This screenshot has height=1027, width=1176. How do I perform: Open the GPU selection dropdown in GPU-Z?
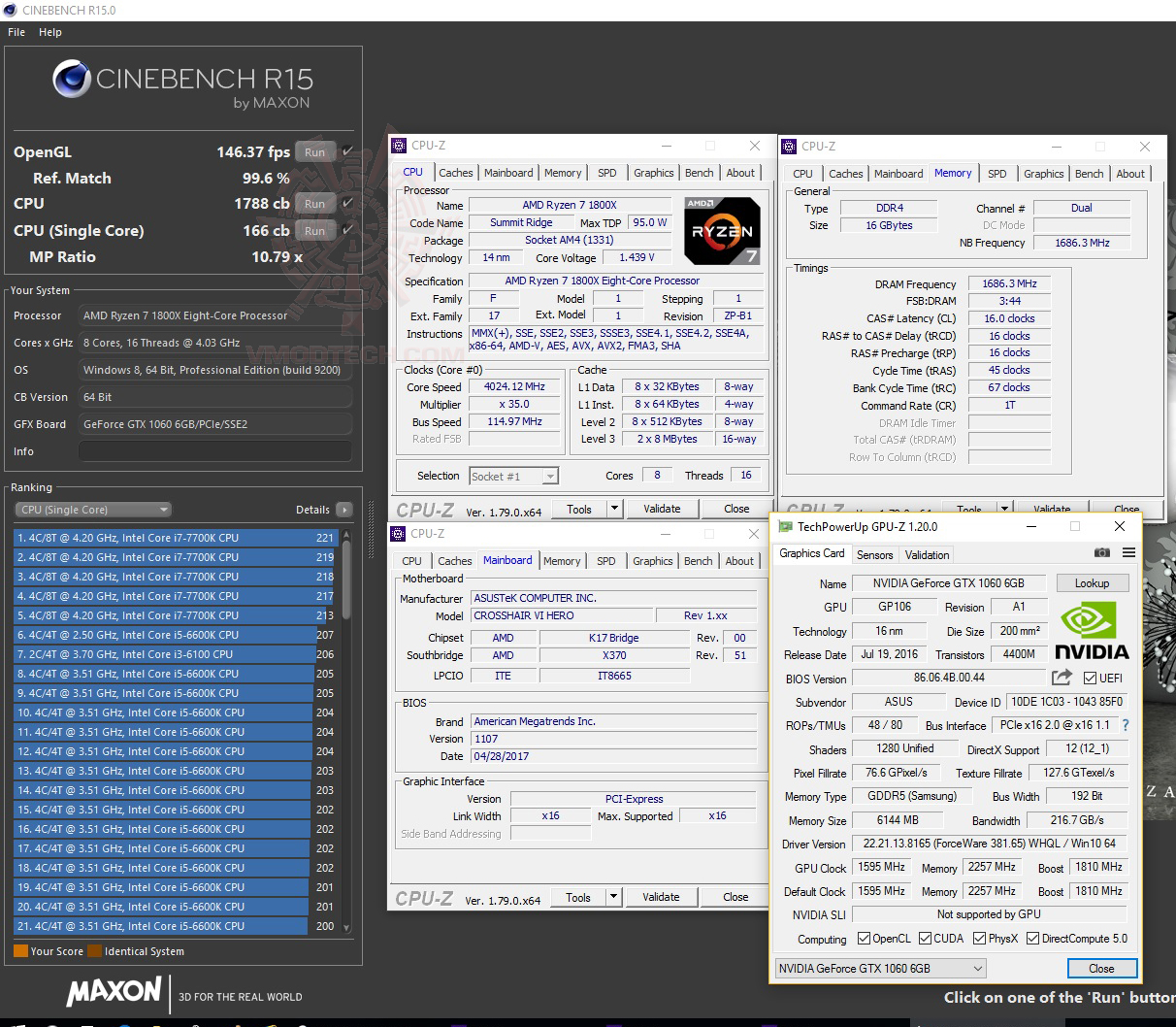(x=880, y=968)
